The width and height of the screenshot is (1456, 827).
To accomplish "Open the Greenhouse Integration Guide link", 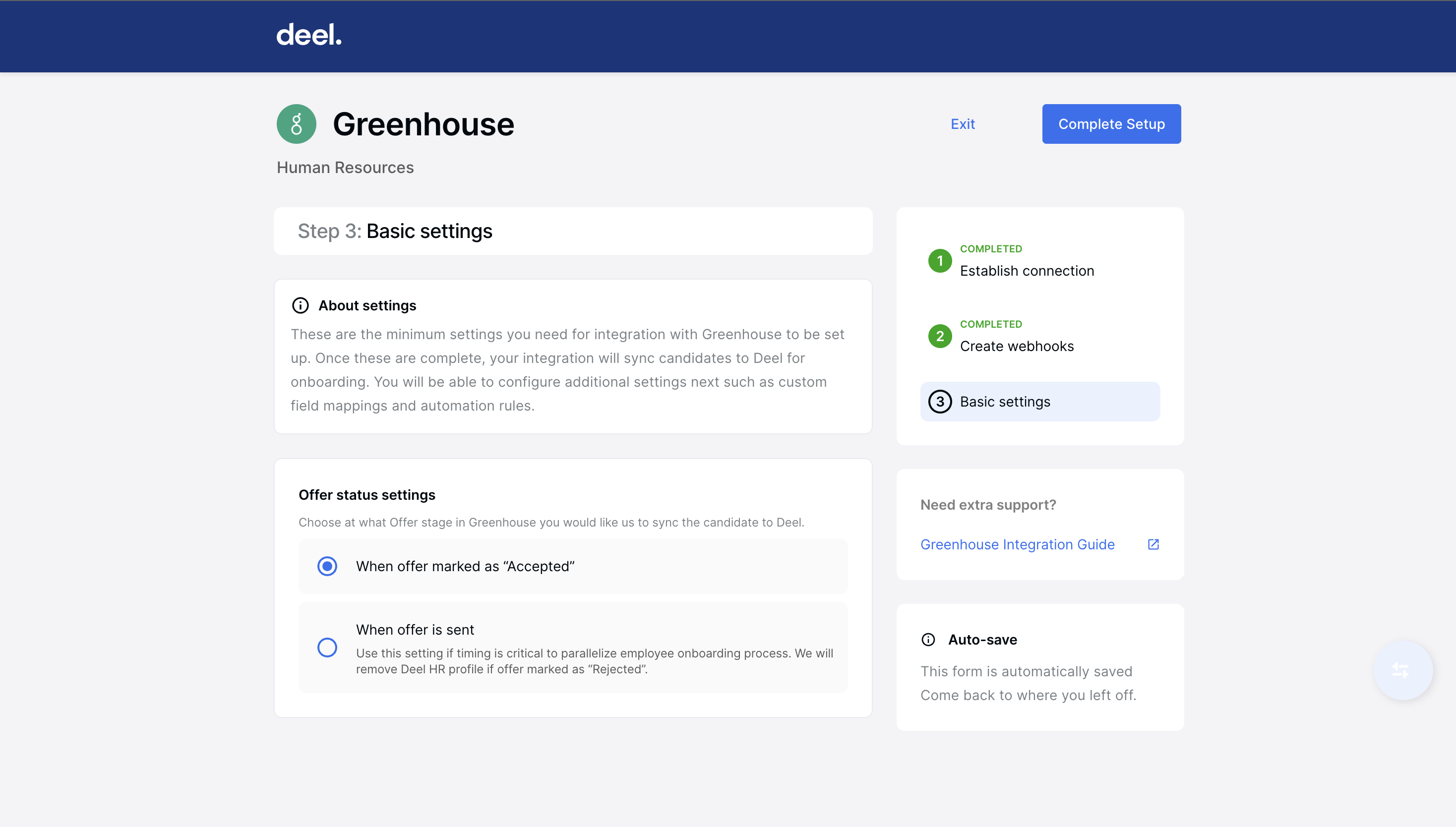I will click(1018, 544).
